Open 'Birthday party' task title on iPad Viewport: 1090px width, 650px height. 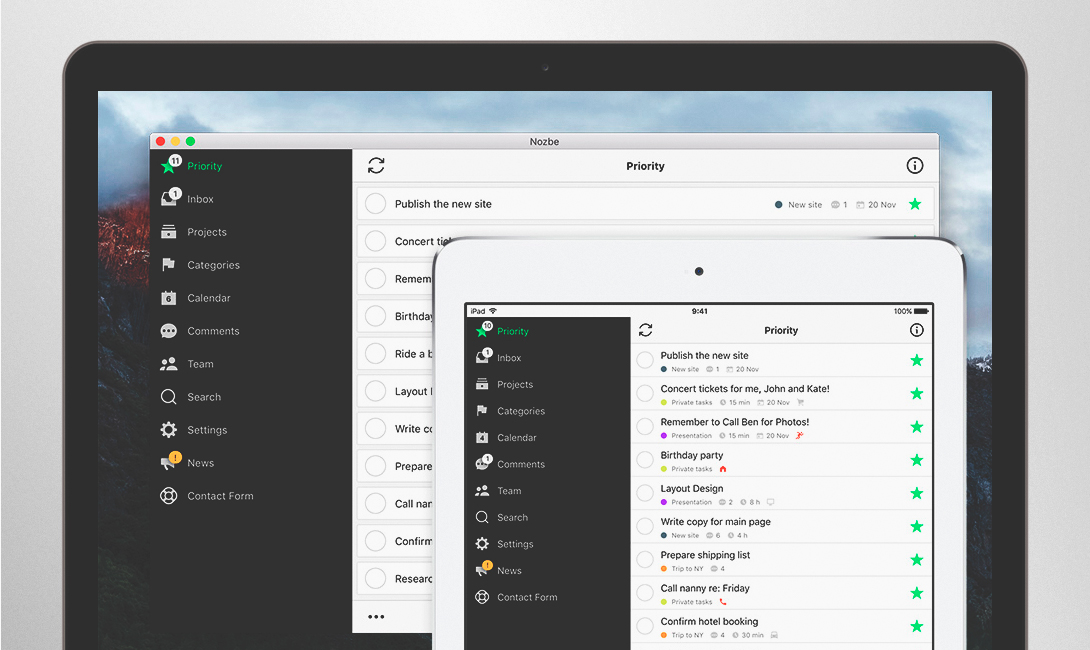[x=692, y=455]
